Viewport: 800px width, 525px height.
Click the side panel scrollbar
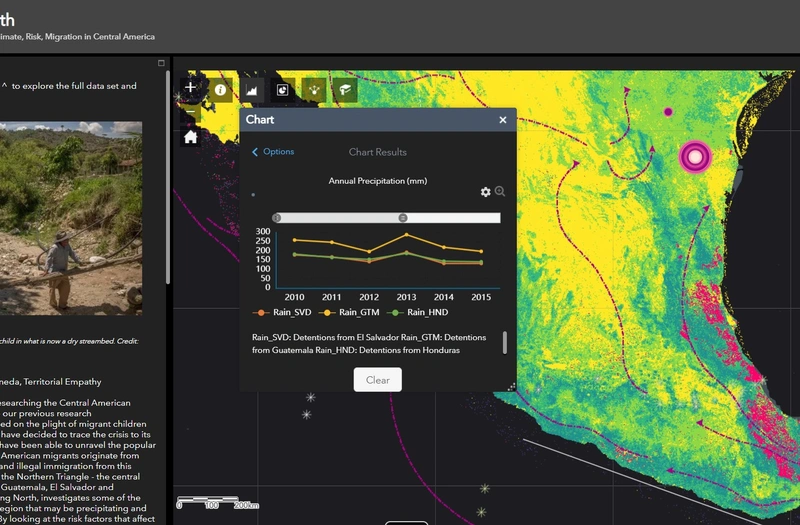[167, 177]
